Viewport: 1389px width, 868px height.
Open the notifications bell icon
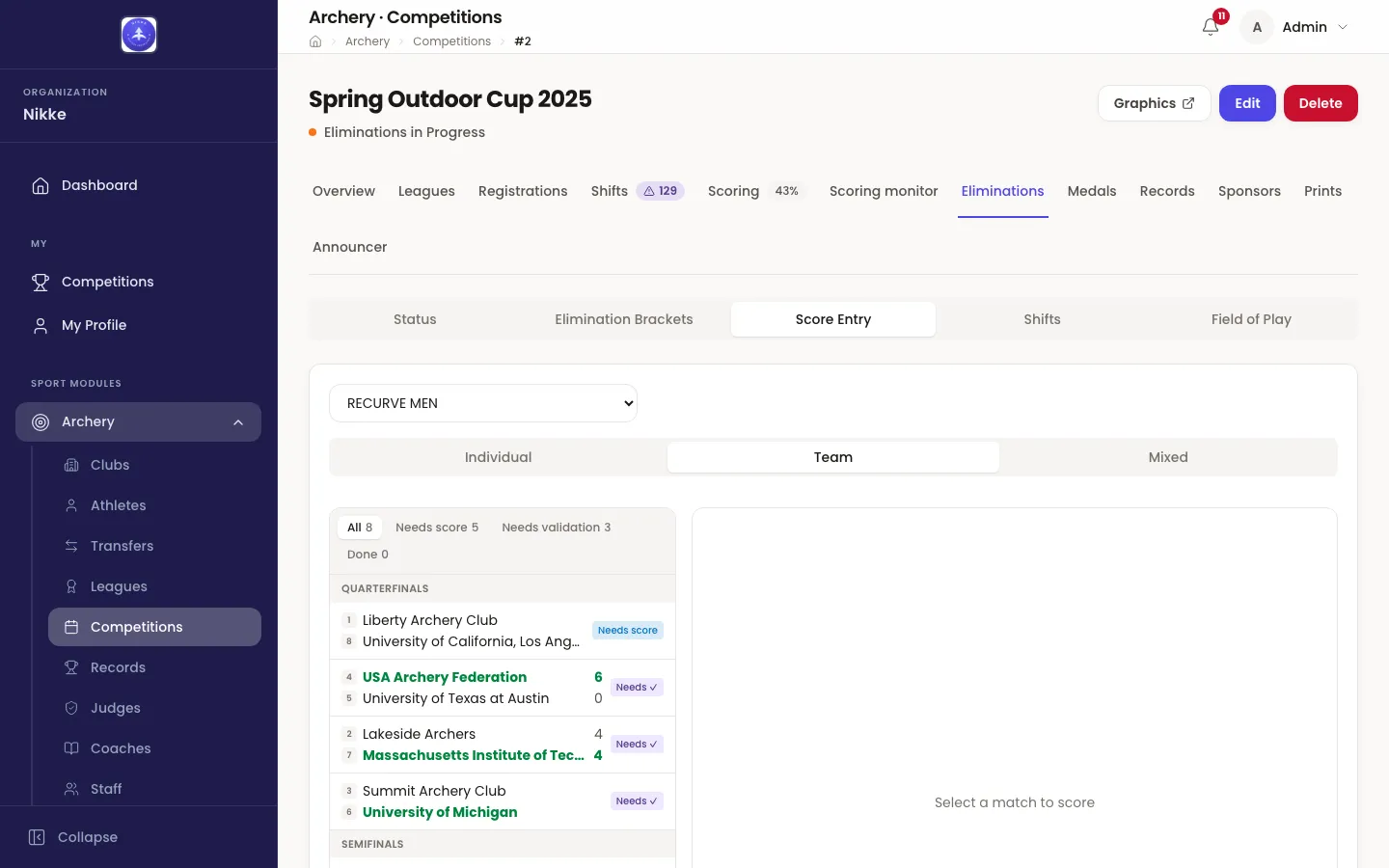pyautogui.click(x=1211, y=27)
